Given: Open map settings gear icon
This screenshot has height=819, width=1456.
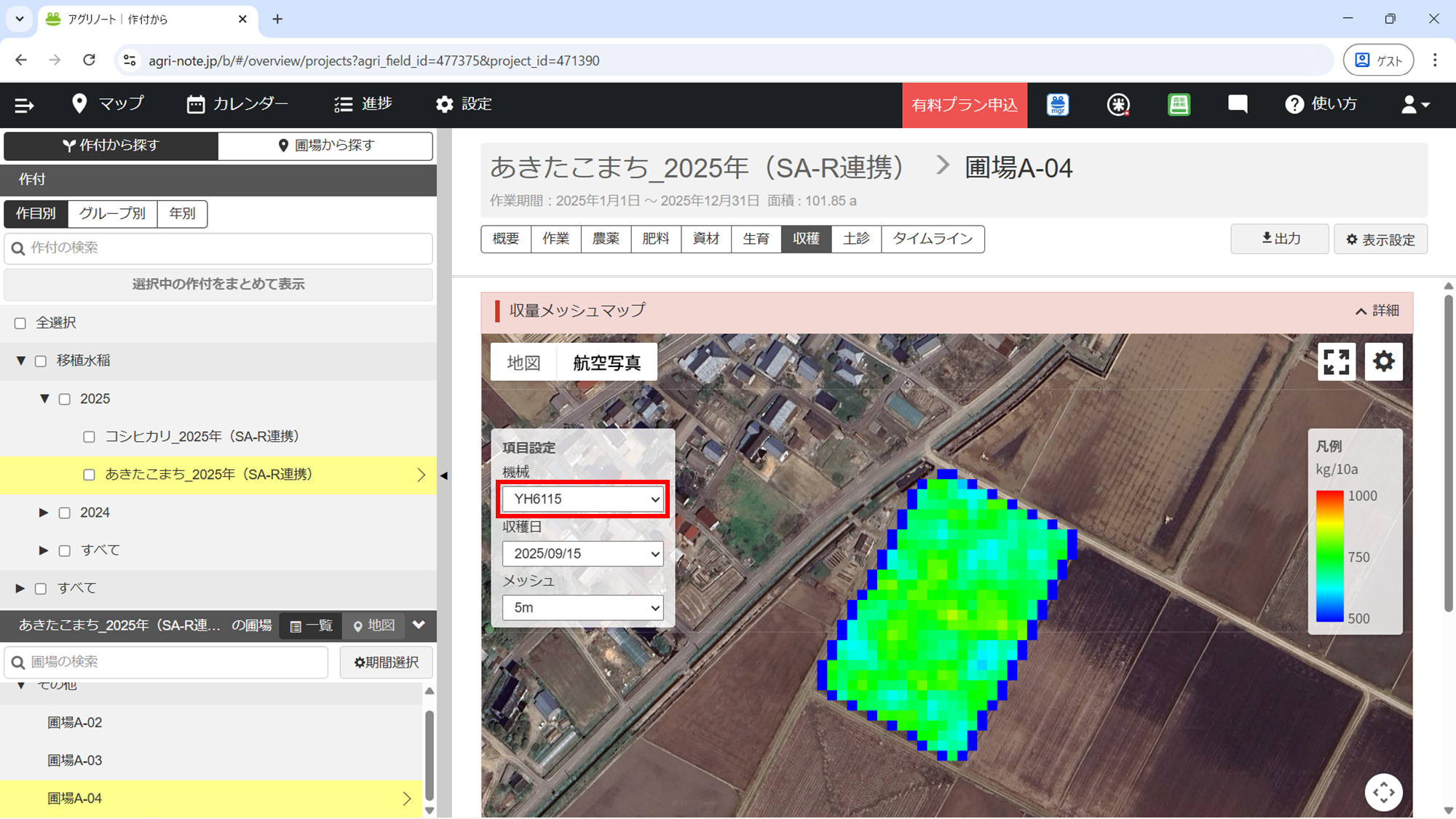Looking at the screenshot, I should 1383,362.
